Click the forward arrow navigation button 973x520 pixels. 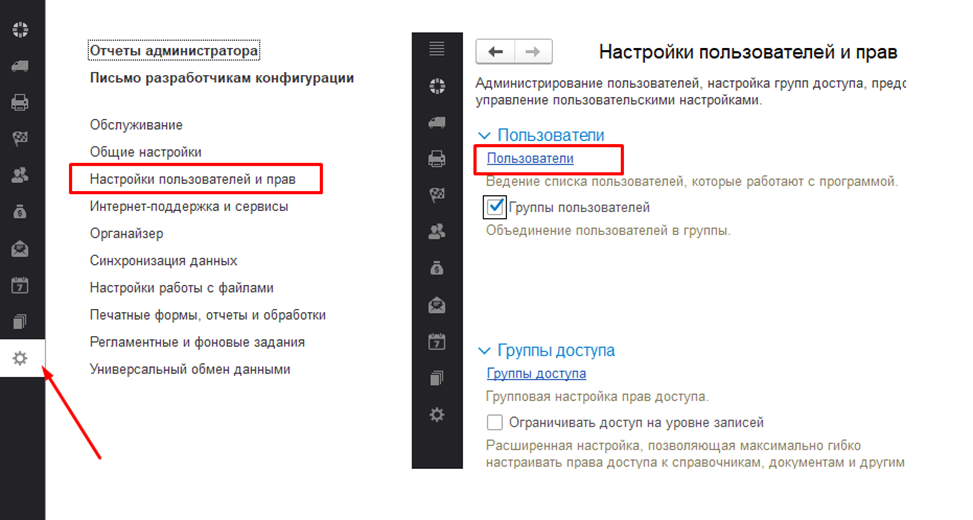pos(533,52)
